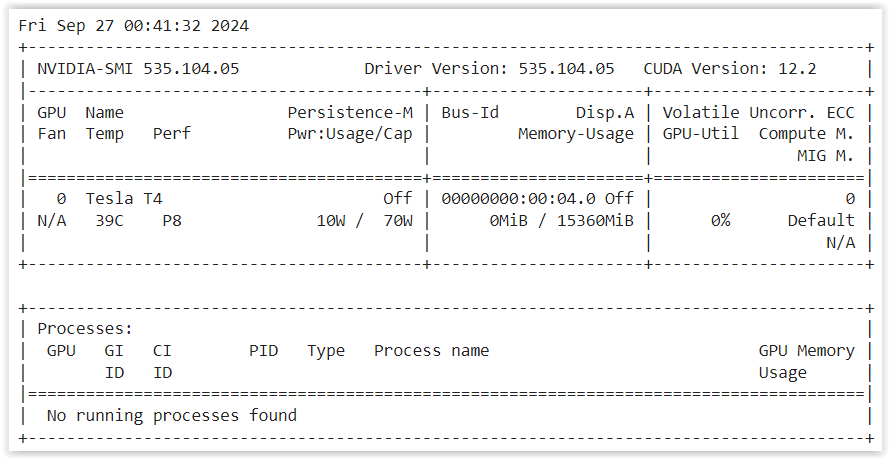Click the 39C temperature value

109,220
